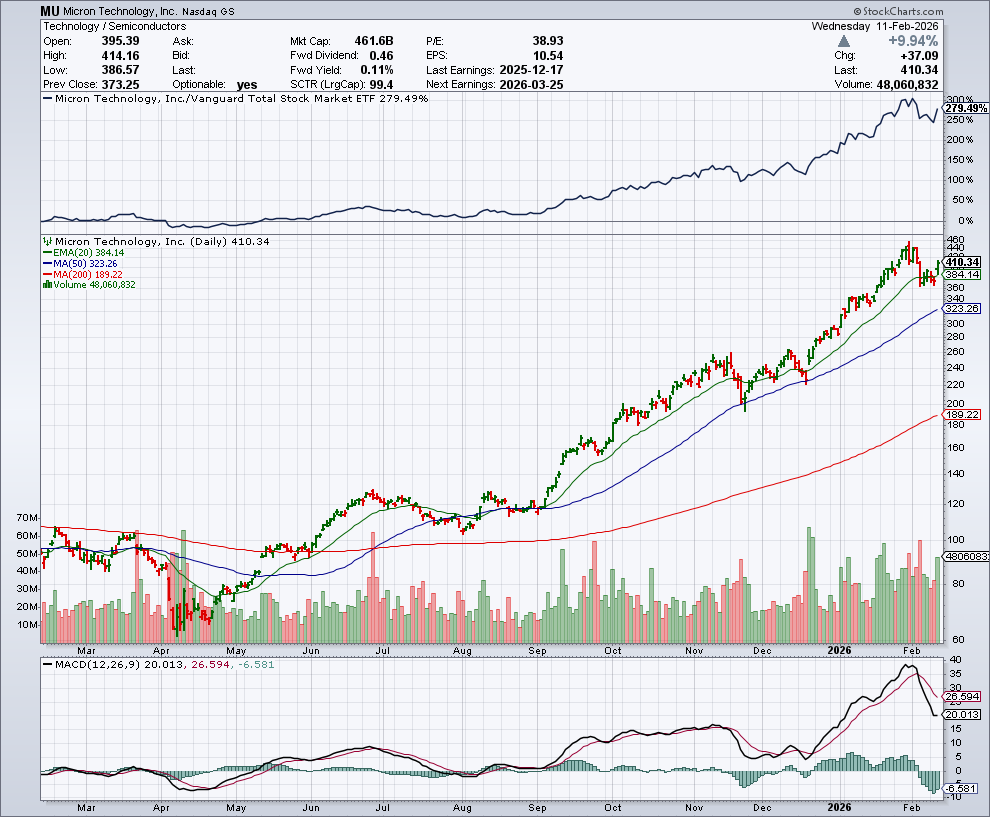Viewport: 990px width, 817px height.
Task: Click the Sep label on price chart axis
Action: [537, 650]
